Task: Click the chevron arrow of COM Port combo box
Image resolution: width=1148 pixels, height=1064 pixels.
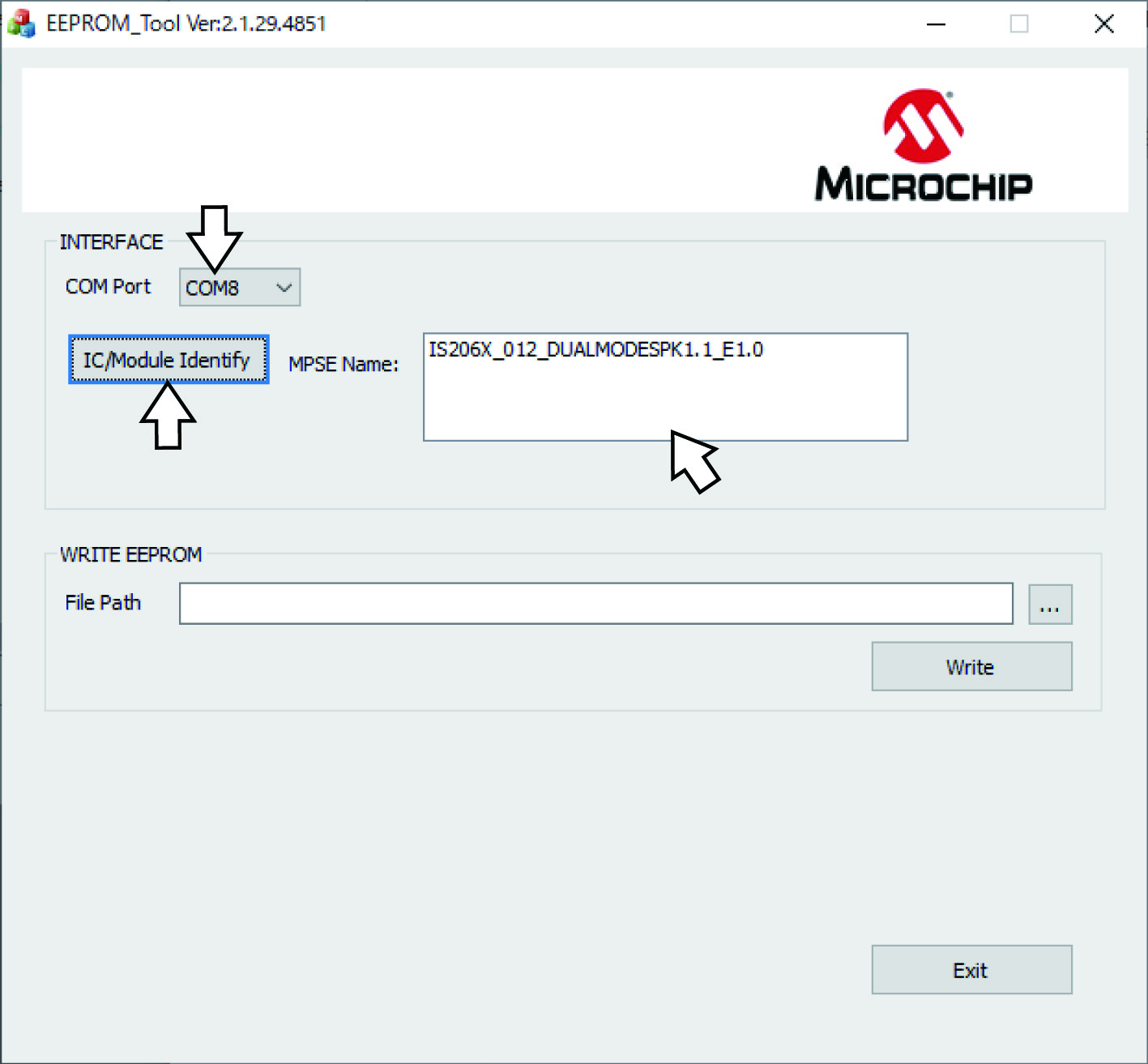Action: click(x=284, y=288)
